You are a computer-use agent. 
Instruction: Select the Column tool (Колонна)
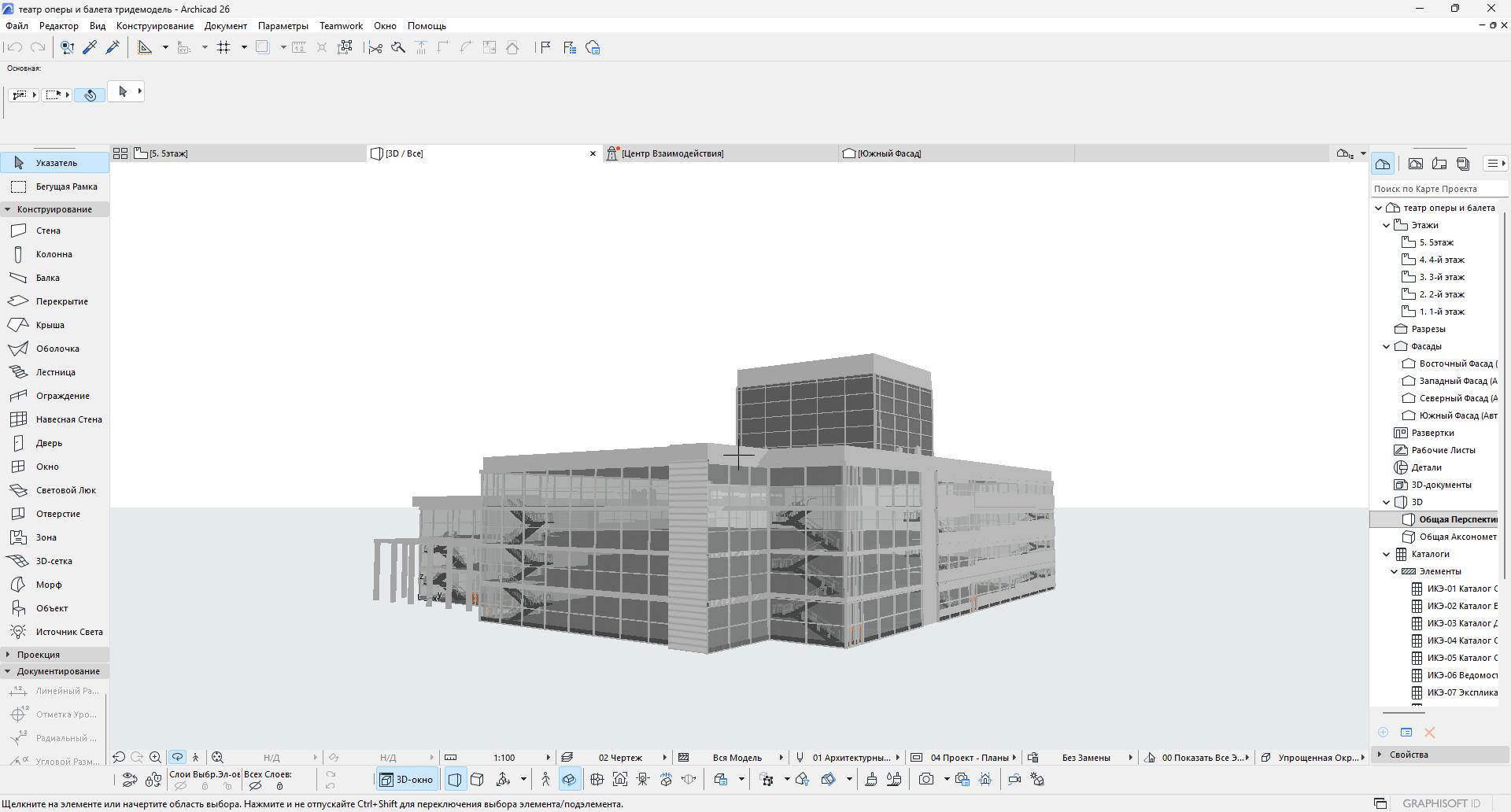pyautogui.click(x=54, y=254)
